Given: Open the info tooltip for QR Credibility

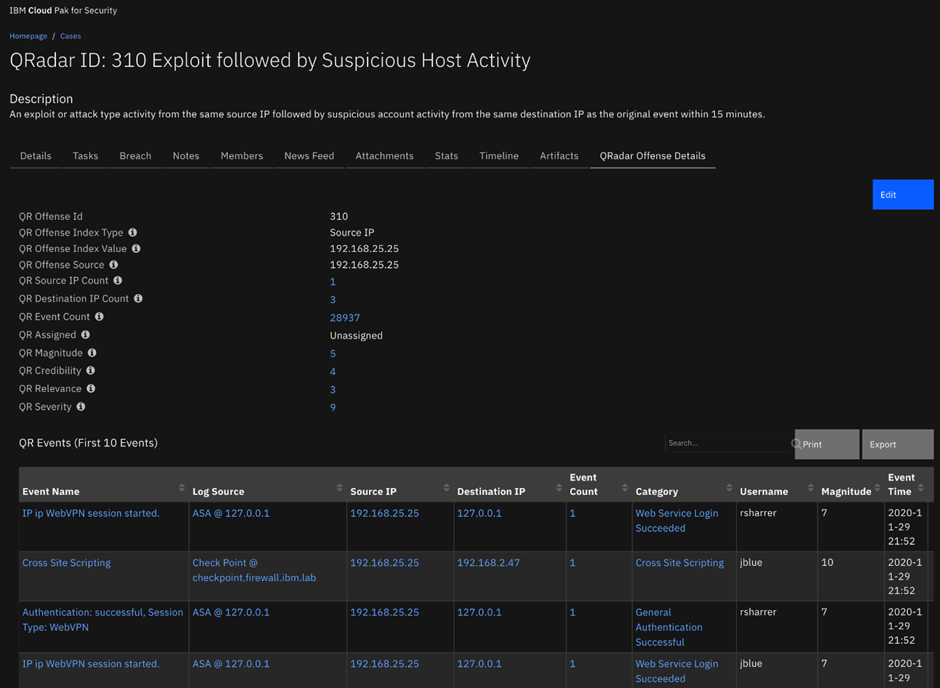Looking at the screenshot, I should 90,370.
